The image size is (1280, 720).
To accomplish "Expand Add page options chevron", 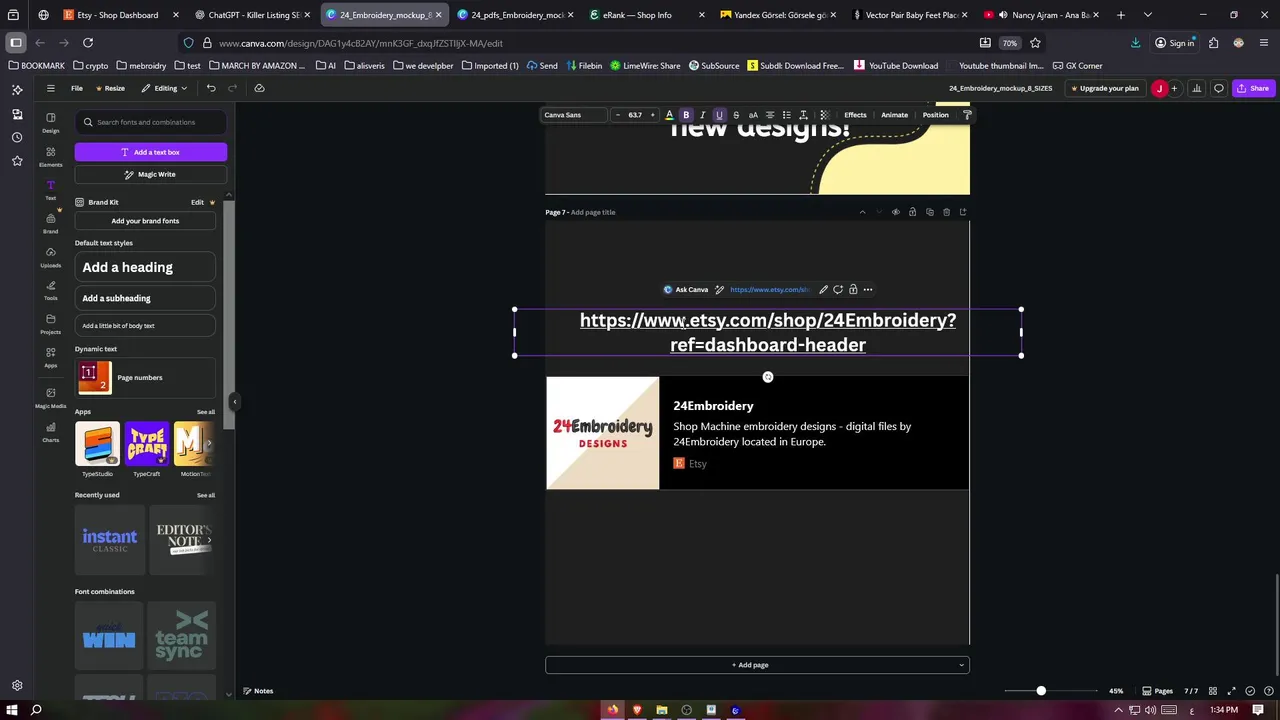I will coord(961,665).
